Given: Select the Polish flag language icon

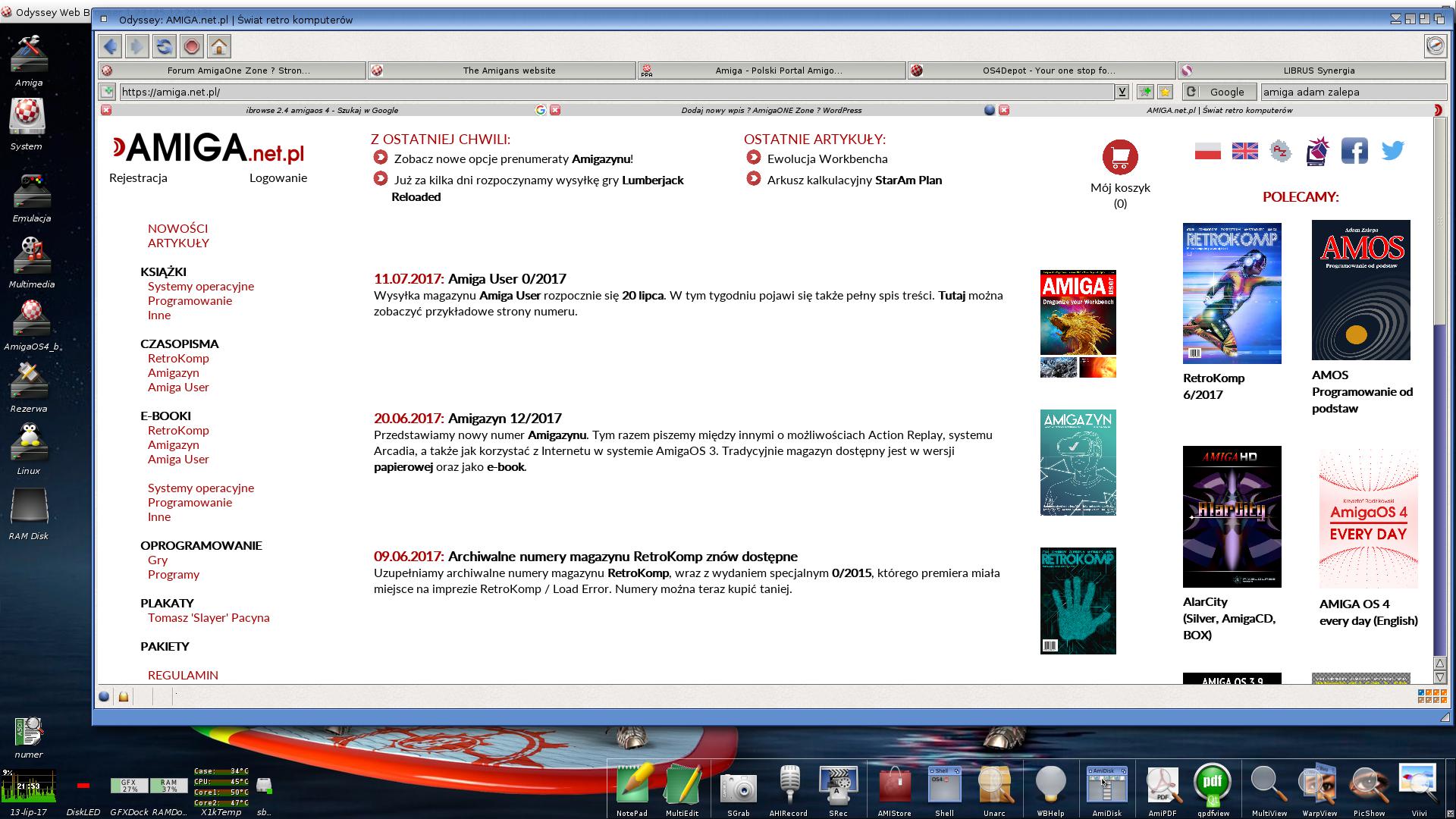Looking at the screenshot, I should [x=1208, y=151].
